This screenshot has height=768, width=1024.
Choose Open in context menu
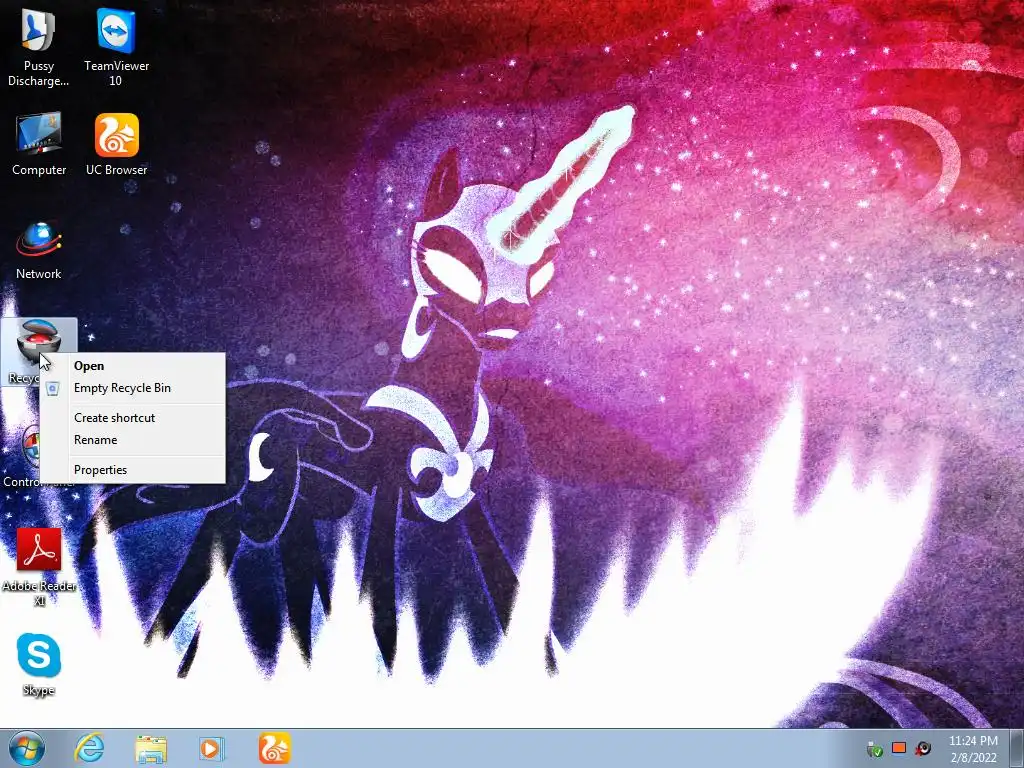133,366
